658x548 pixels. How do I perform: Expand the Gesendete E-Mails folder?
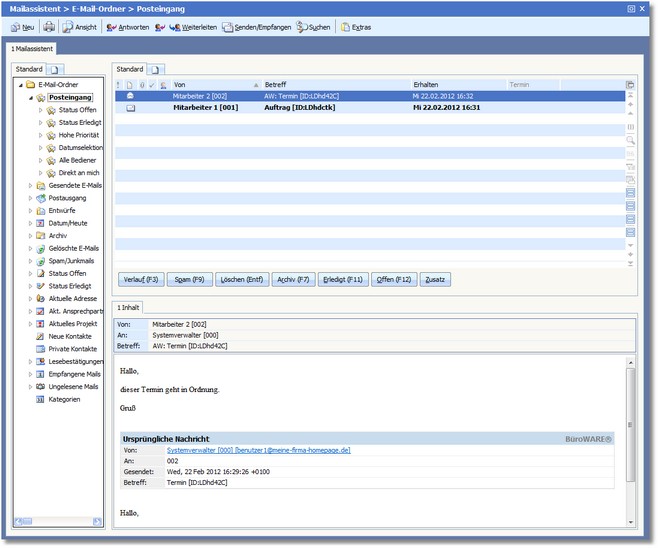tap(30, 185)
